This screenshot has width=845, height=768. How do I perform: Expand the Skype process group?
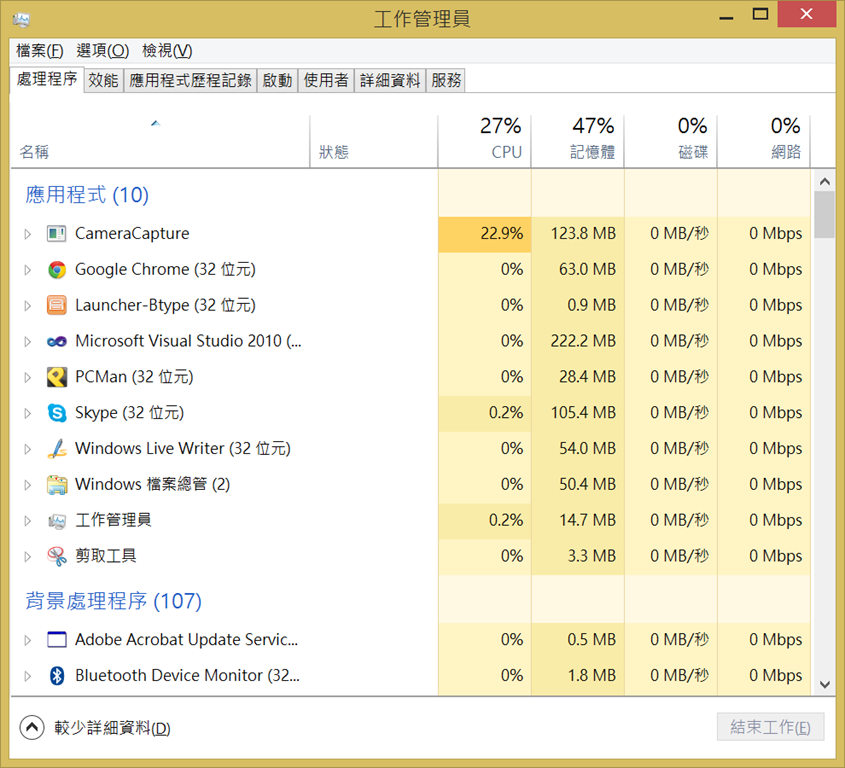27,413
